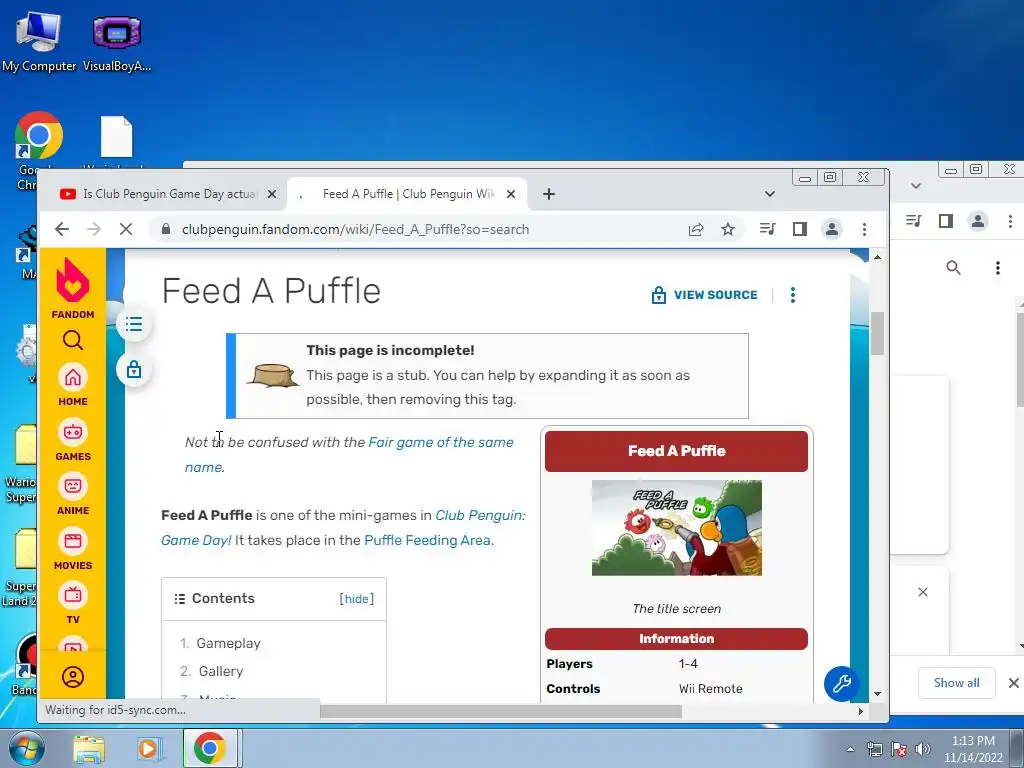Open Windows Media Player from taskbar

149,749
